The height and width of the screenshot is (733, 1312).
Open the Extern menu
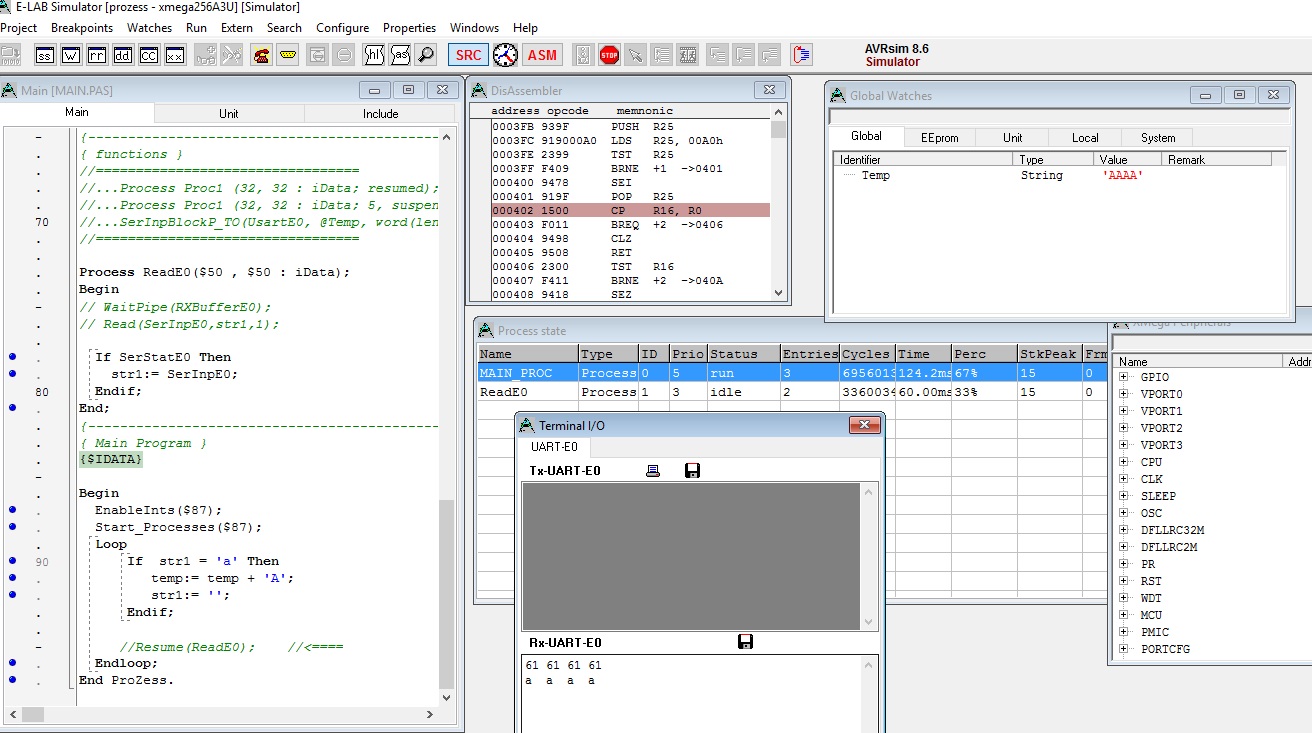(x=237, y=28)
